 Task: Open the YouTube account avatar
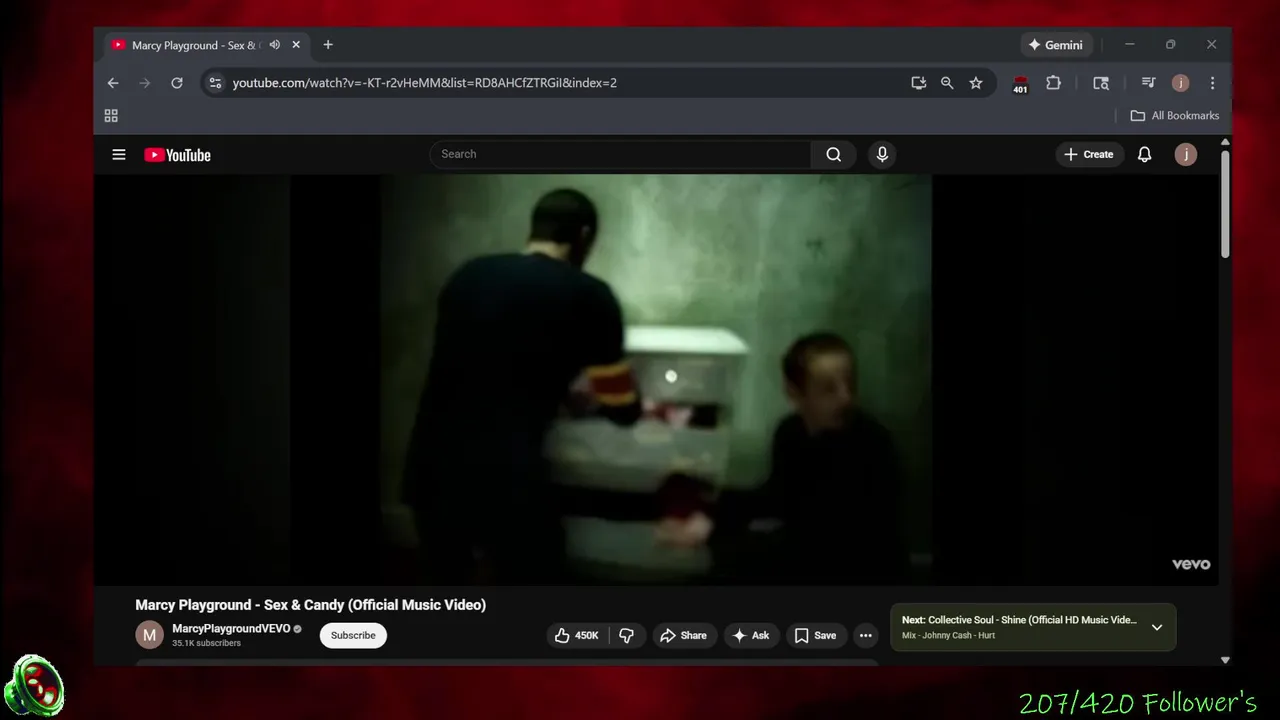pyautogui.click(x=1186, y=154)
